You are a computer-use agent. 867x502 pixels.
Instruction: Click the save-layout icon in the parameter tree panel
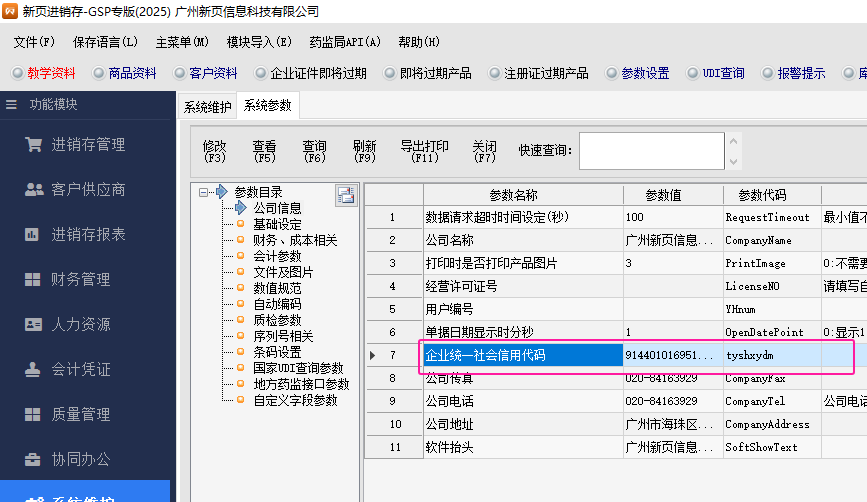(345, 195)
